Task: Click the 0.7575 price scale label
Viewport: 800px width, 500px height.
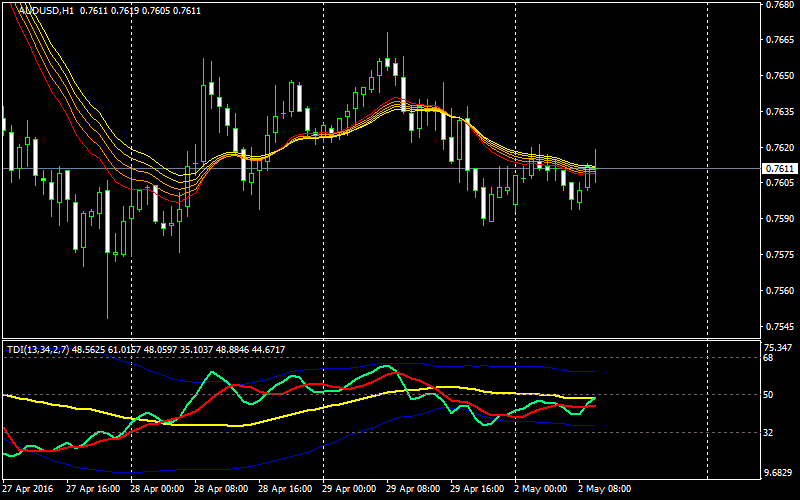Action: pyautogui.click(x=779, y=255)
